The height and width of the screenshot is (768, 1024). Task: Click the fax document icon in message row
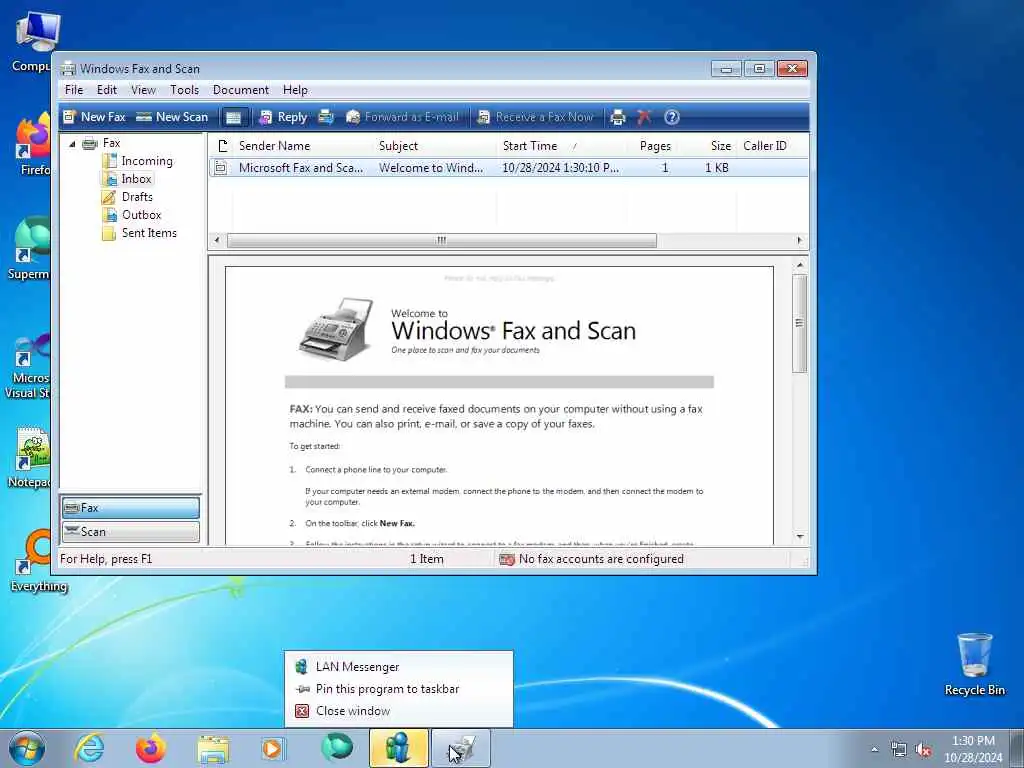pos(221,168)
